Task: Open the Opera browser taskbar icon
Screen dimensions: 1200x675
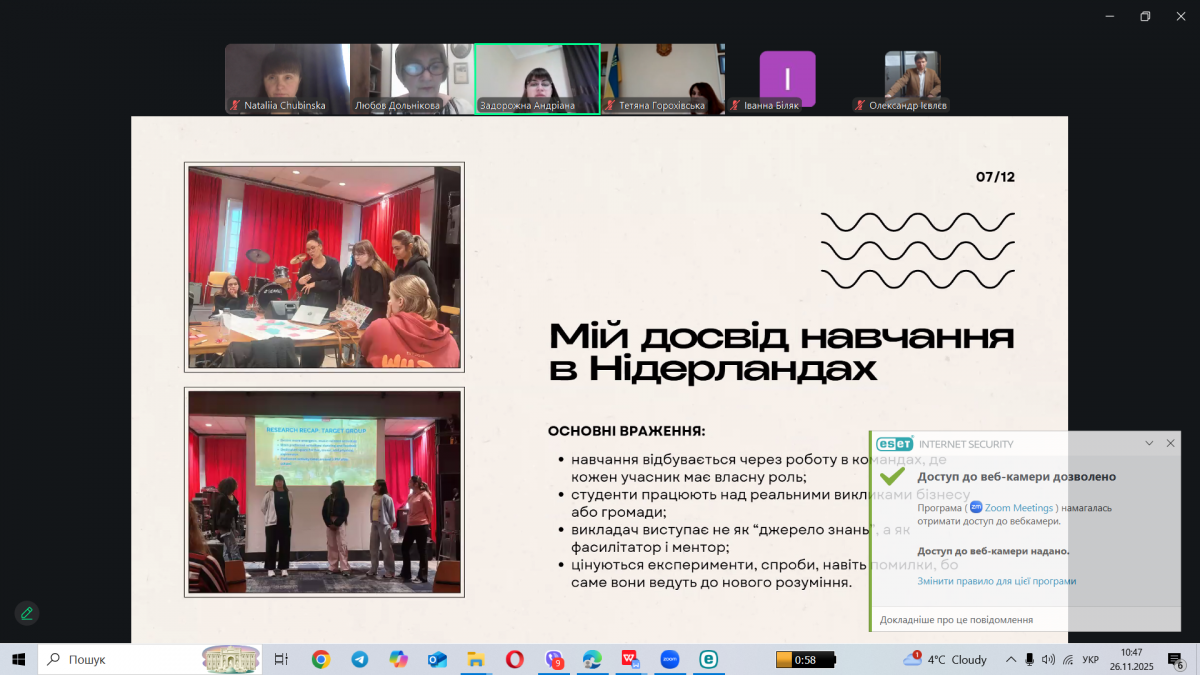Action: (x=514, y=659)
